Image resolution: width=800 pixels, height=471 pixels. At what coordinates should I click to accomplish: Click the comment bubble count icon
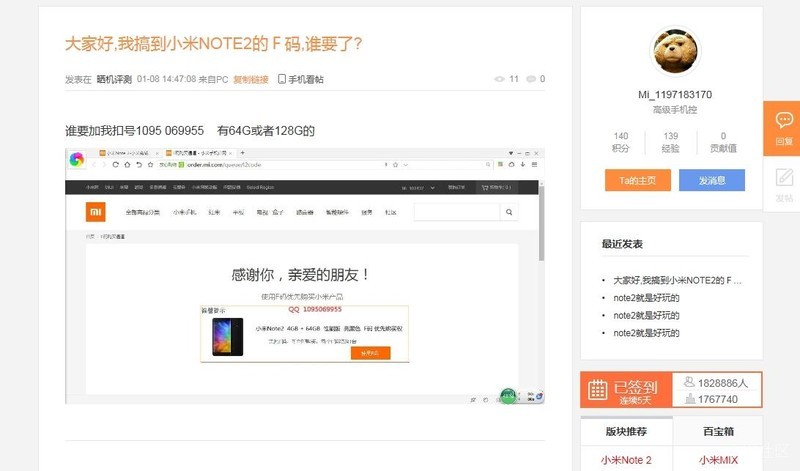click(531, 79)
